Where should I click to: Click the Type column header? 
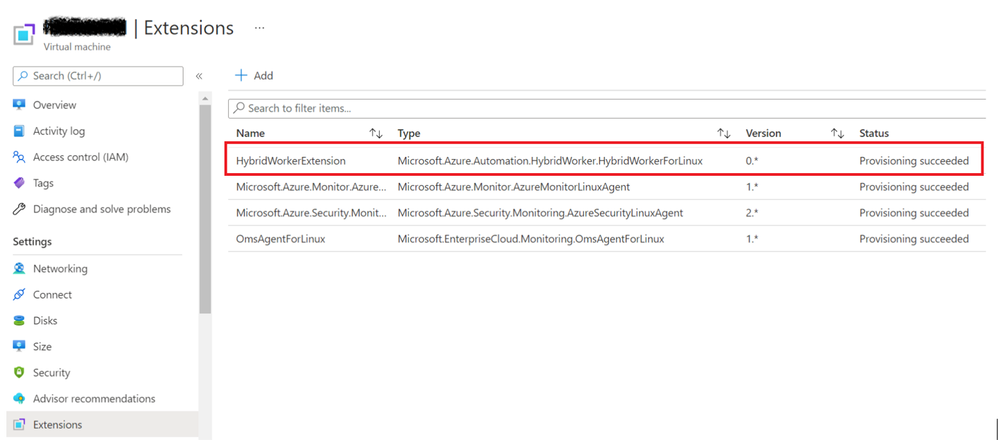pos(409,133)
